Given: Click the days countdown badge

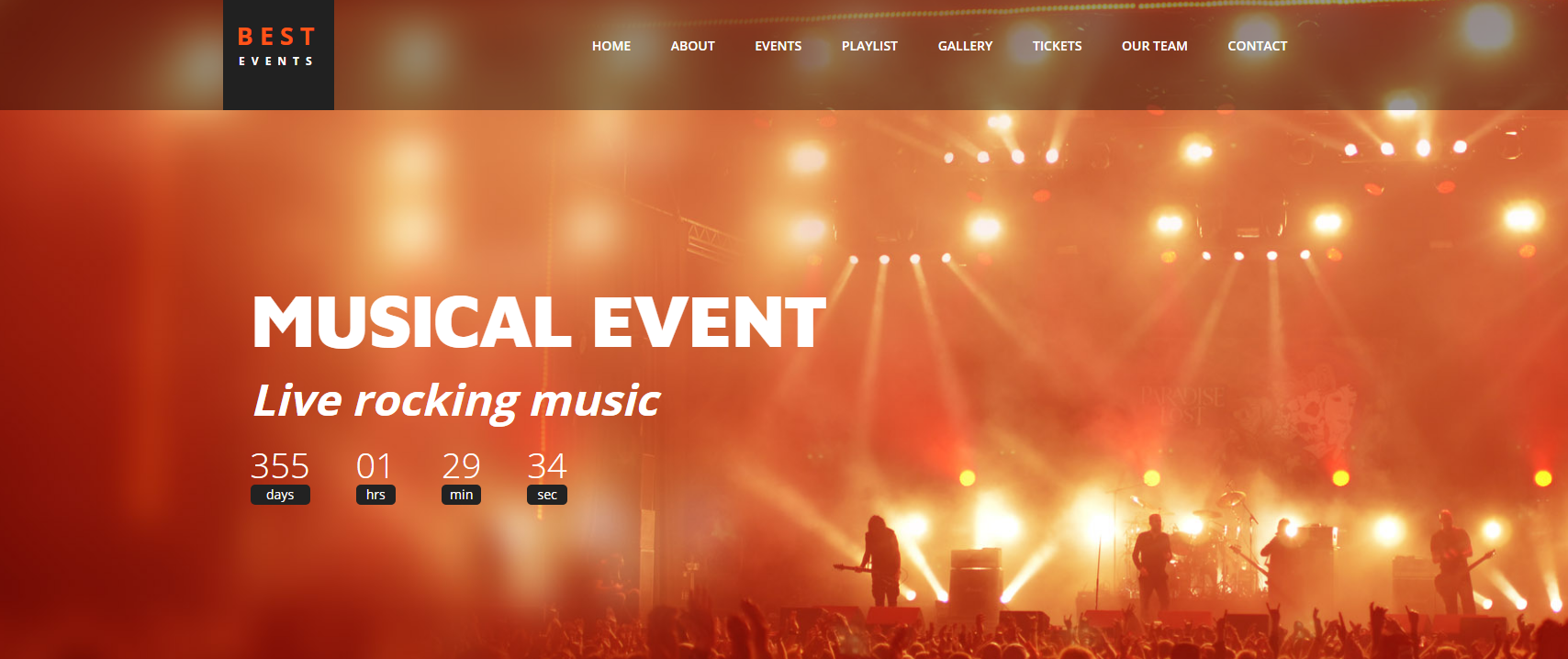Looking at the screenshot, I should click(x=280, y=495).
